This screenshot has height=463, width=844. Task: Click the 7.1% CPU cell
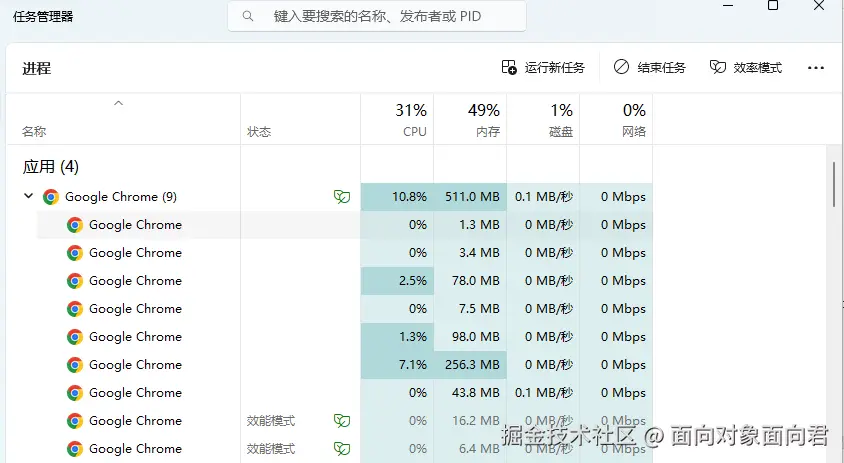(397, 364)
